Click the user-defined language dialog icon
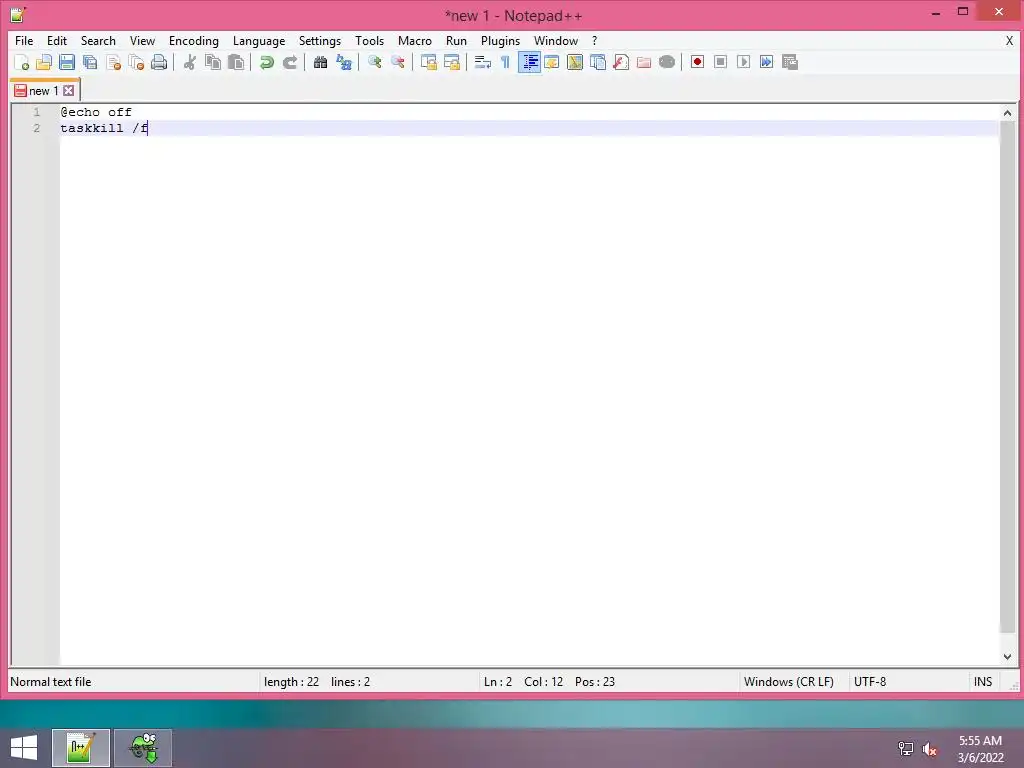 coord(552,62)
